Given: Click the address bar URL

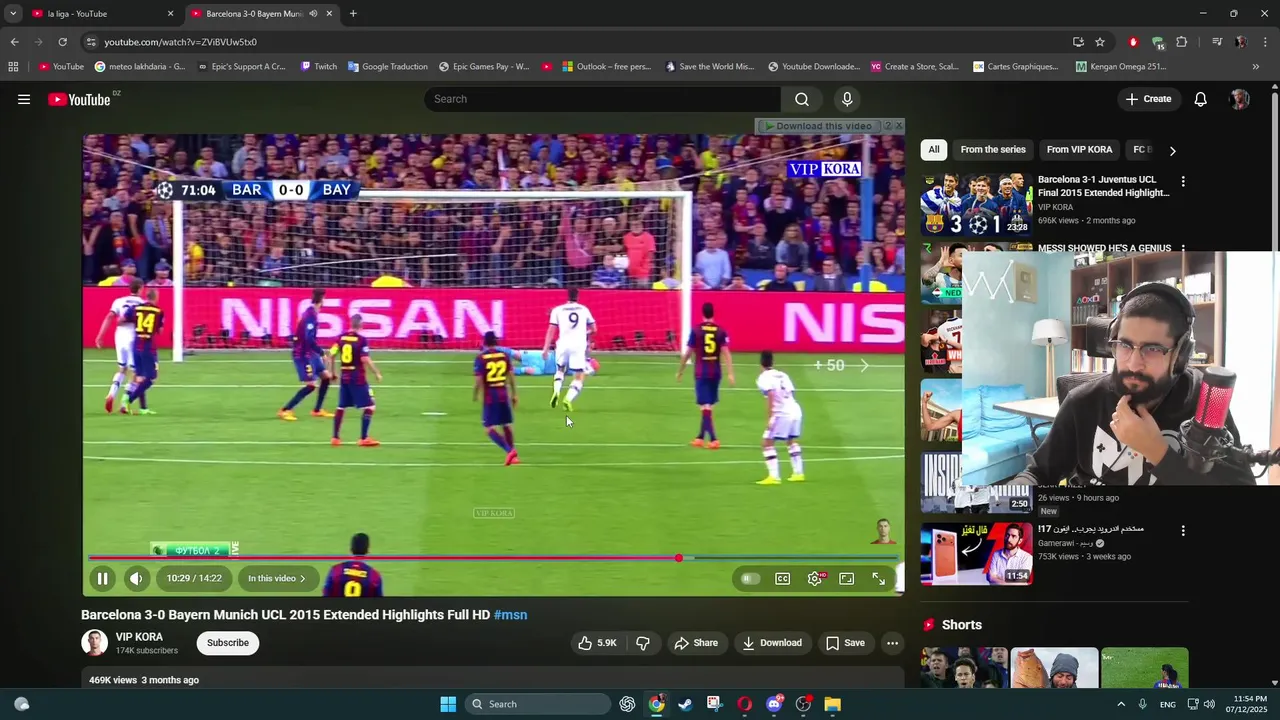Looking at the screenshot, I should click(181, 42).
